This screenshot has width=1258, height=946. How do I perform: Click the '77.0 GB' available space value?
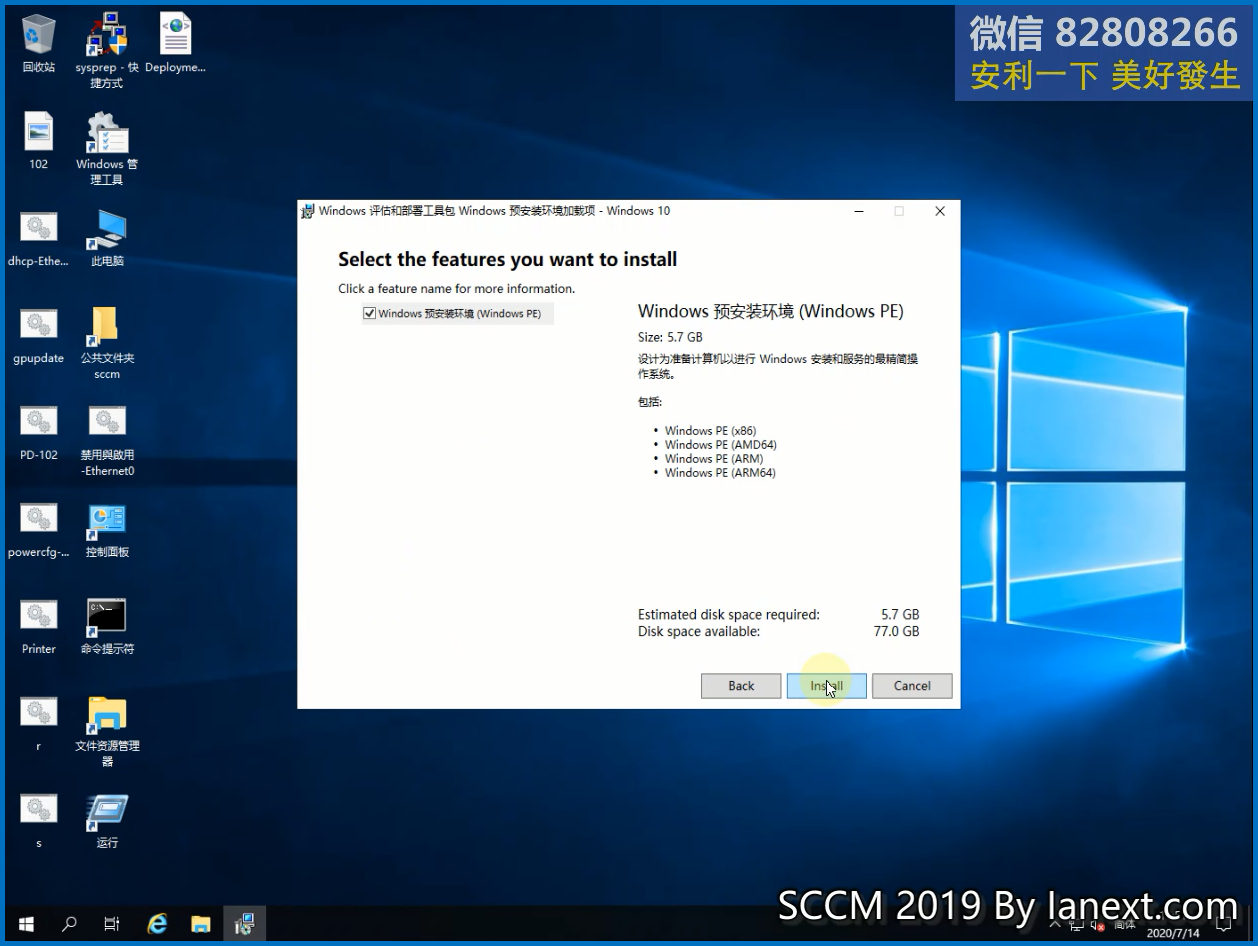coord(896,632)
